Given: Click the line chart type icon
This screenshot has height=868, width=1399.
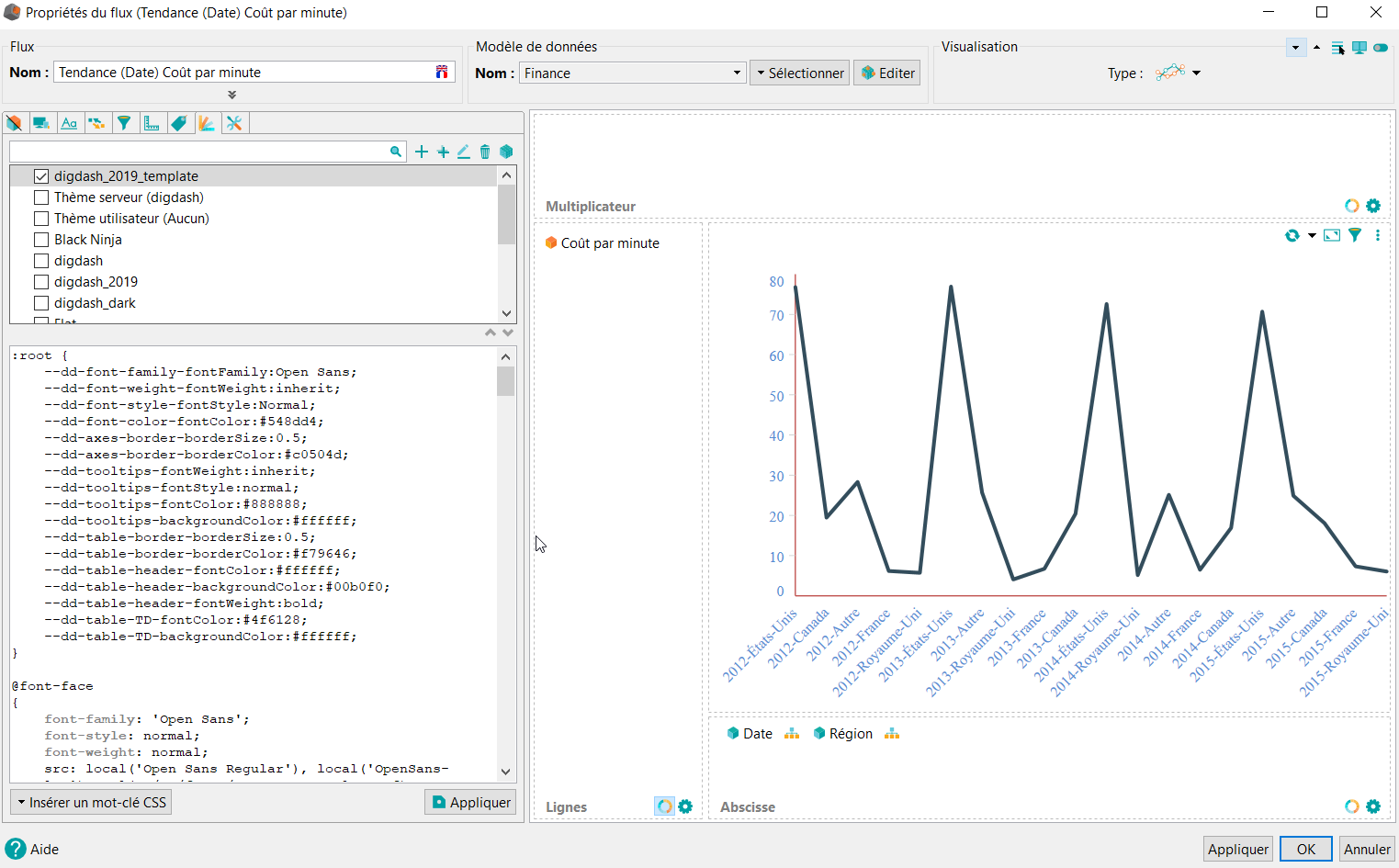Looking at the screenshot, I should coord(1170,73).
